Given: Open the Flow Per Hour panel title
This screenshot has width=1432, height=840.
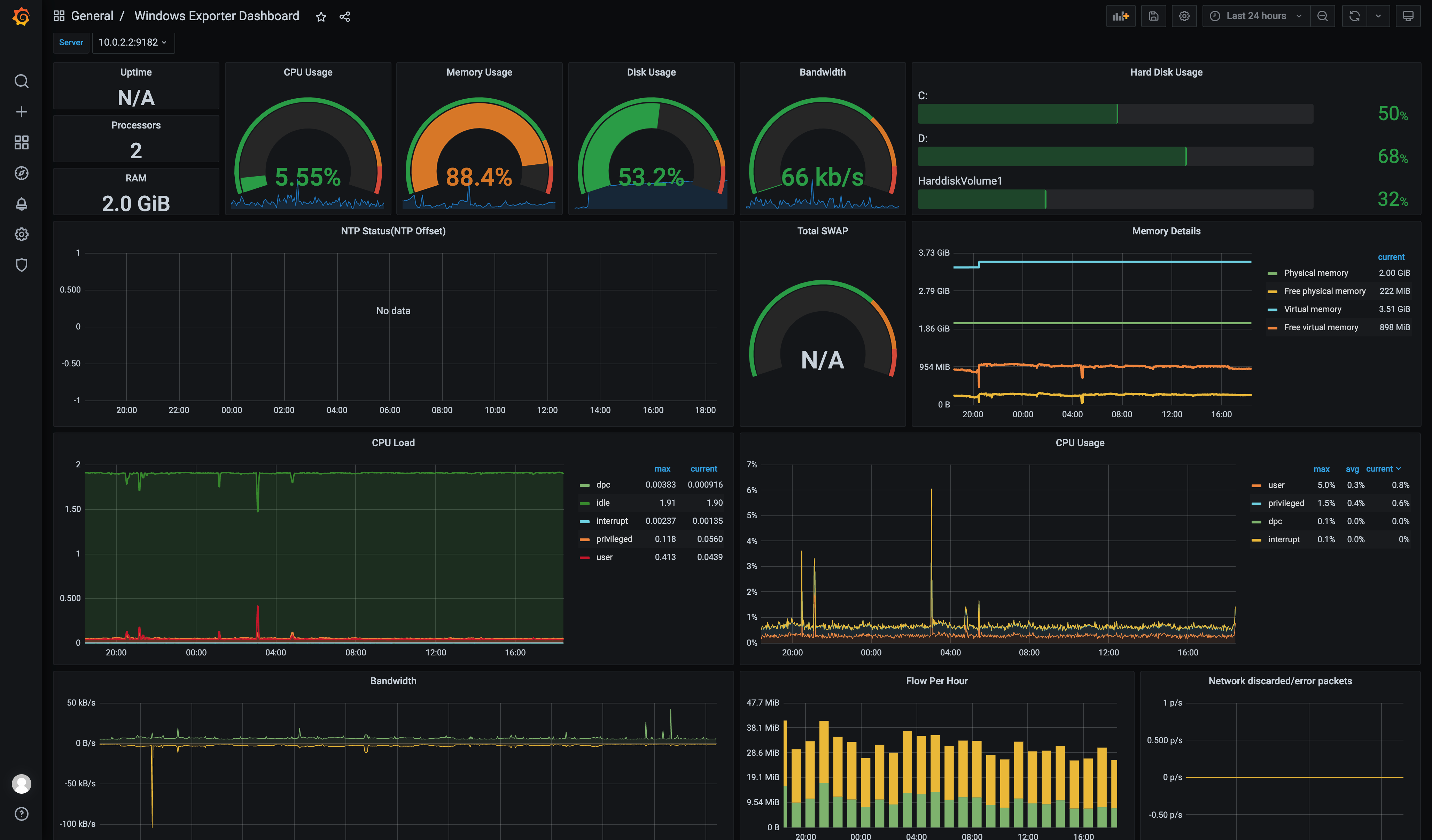Looking at the screenshot, I should click(936, 681).
